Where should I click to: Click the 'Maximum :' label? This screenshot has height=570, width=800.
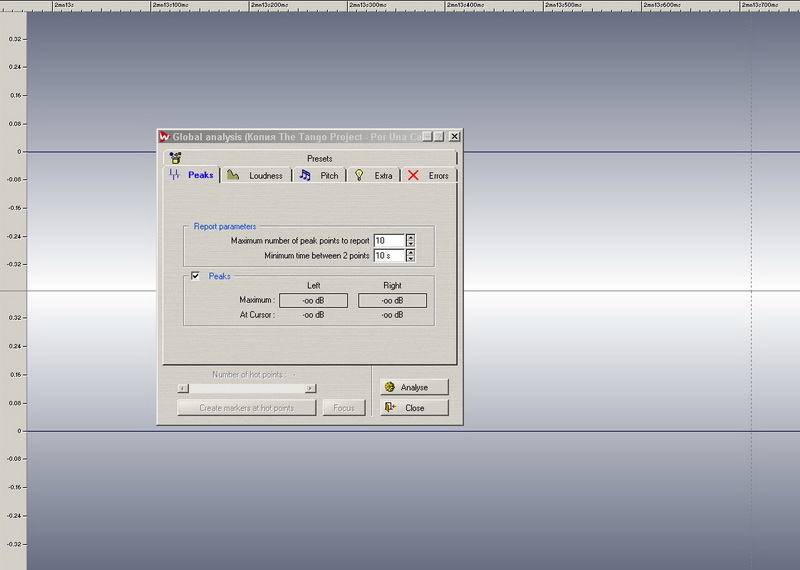257,300
